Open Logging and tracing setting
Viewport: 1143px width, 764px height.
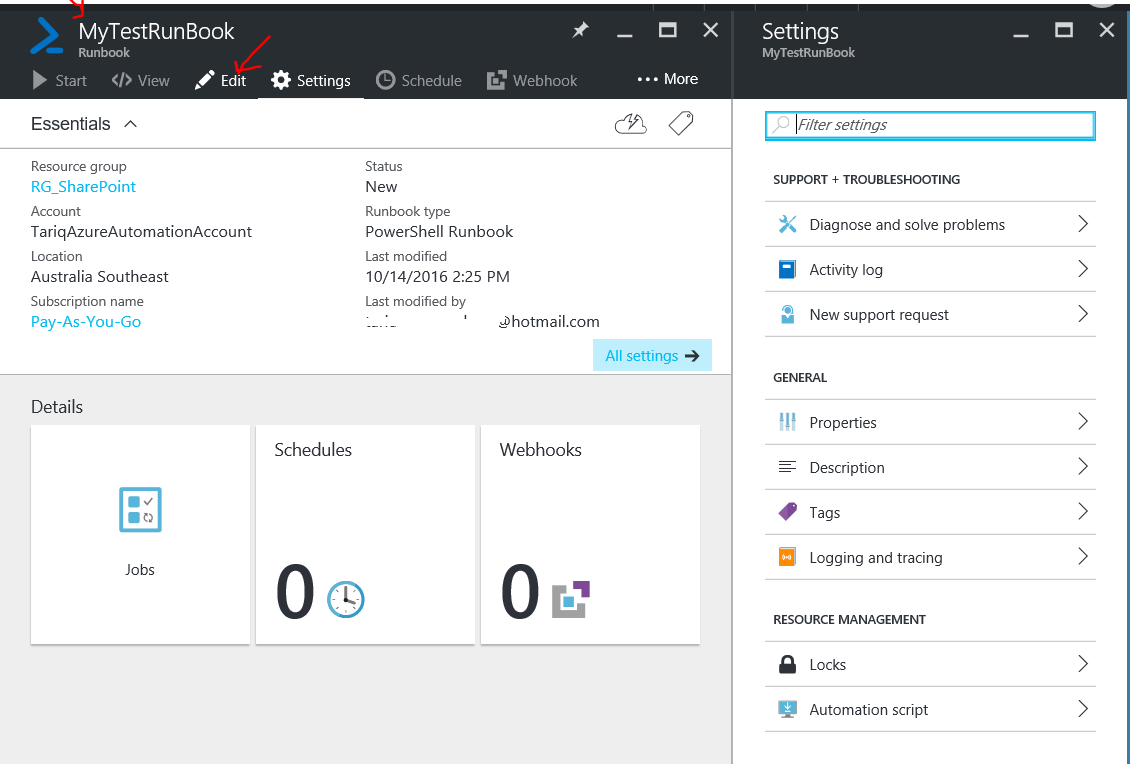click(930, 558)
